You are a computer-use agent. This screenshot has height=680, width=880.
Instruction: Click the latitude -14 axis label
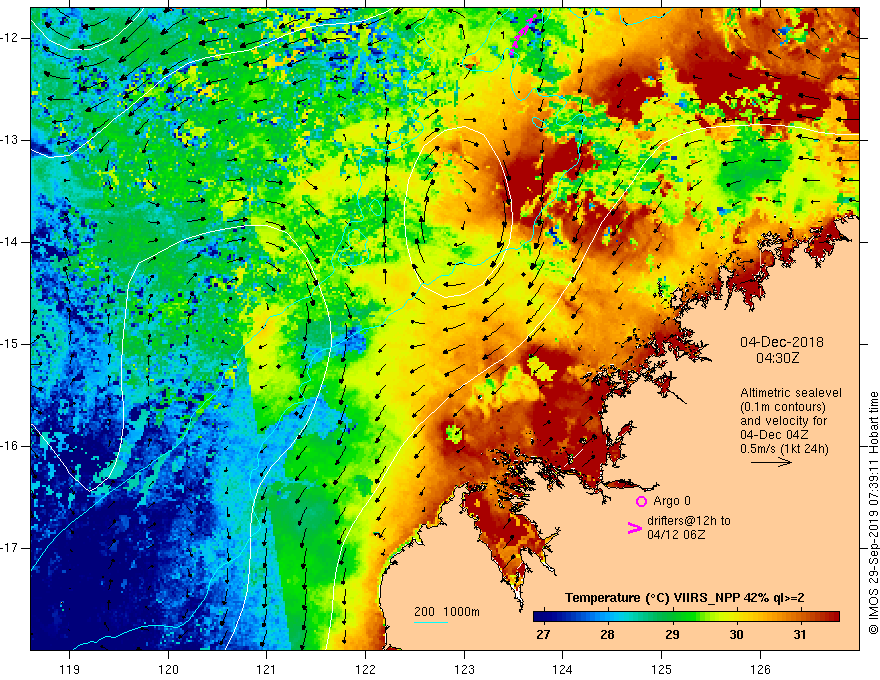point(11,242)
